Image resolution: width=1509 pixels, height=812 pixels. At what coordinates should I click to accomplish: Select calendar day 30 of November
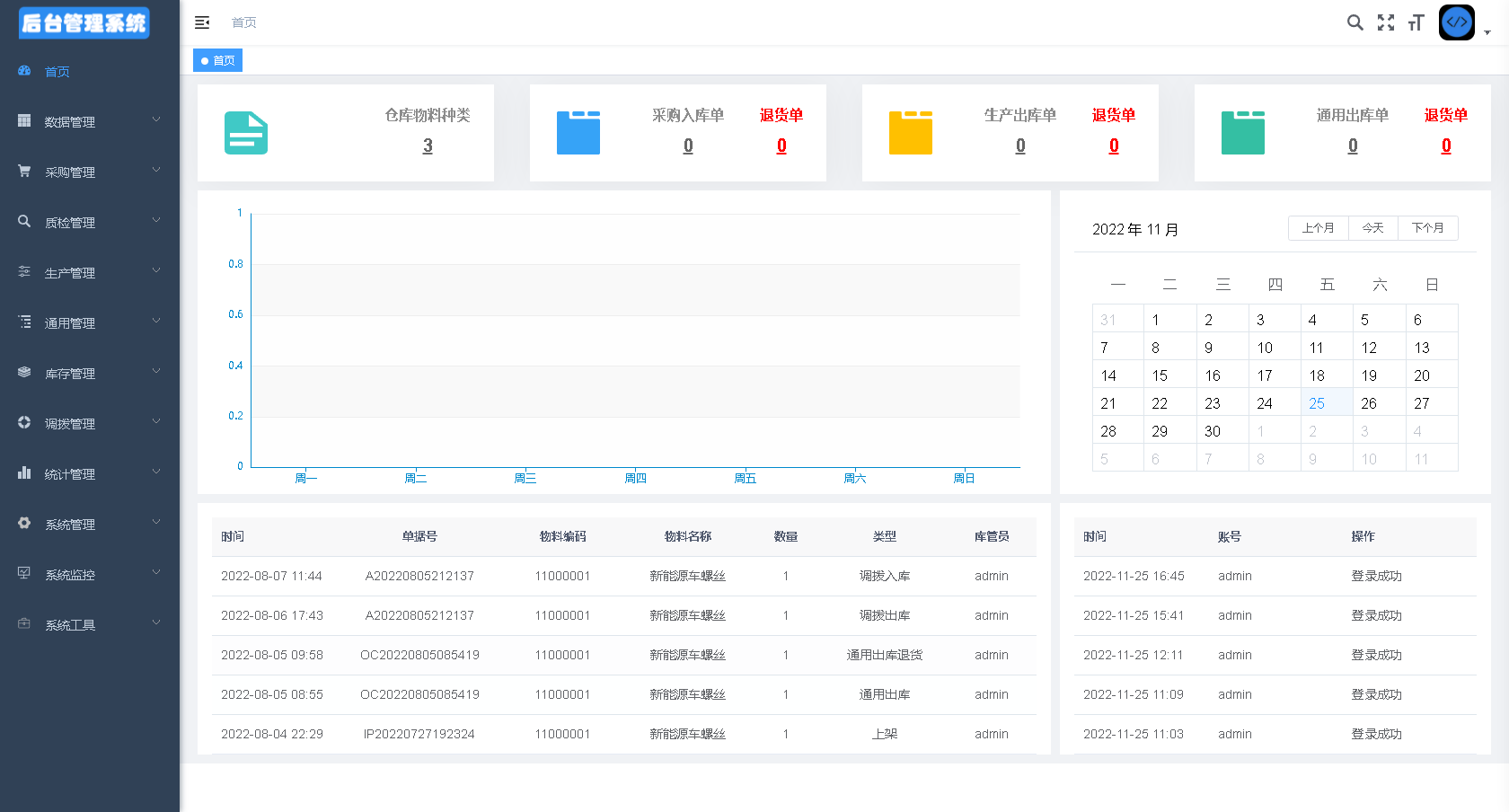(x=1222, y=431)
